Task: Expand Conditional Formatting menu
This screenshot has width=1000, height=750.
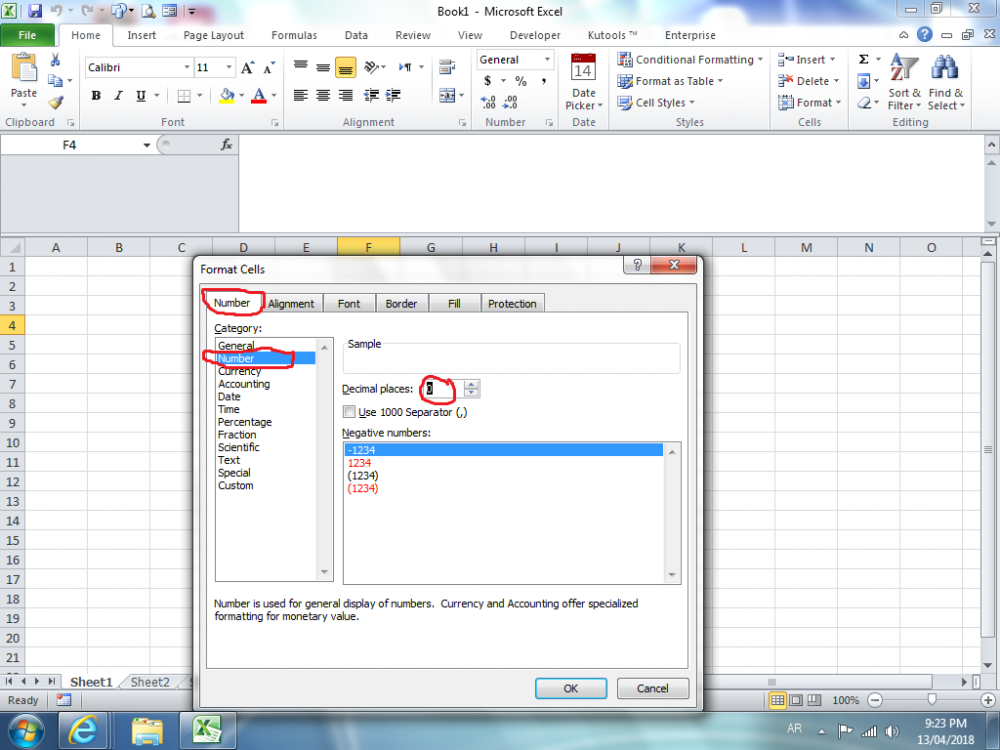Action: pos(689,59)
